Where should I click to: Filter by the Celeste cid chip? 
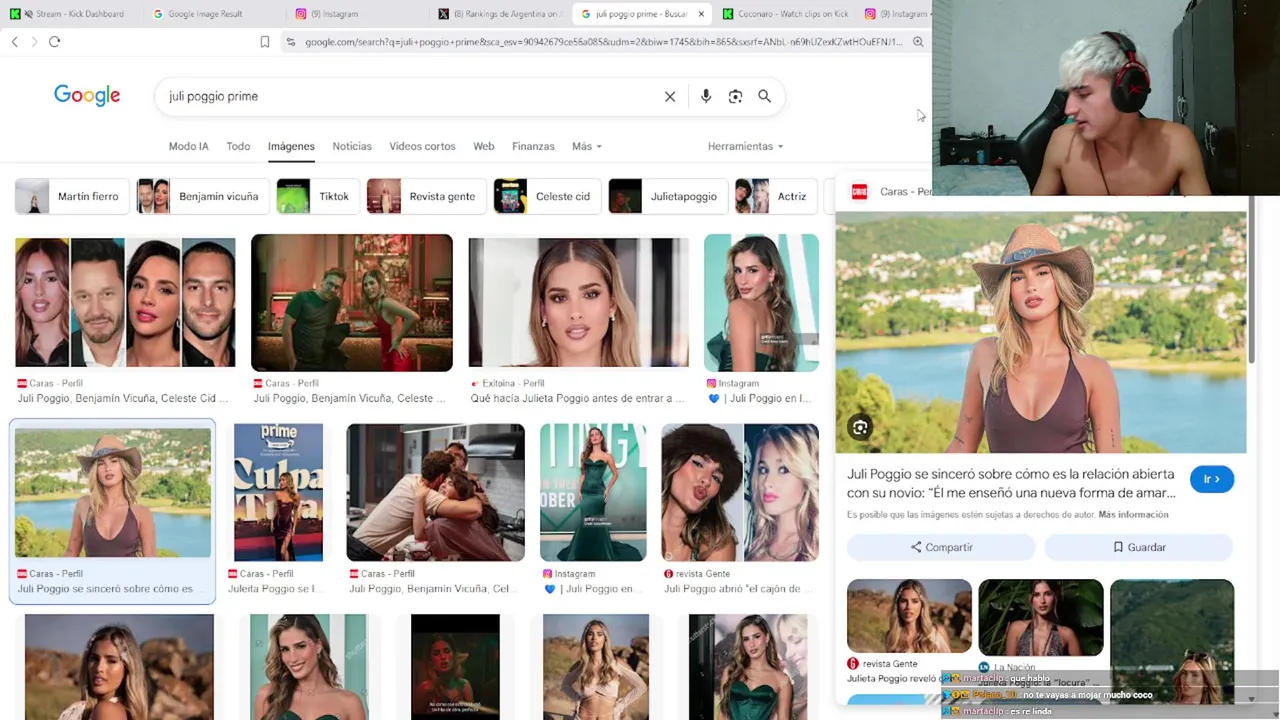[x=545, y=196]
